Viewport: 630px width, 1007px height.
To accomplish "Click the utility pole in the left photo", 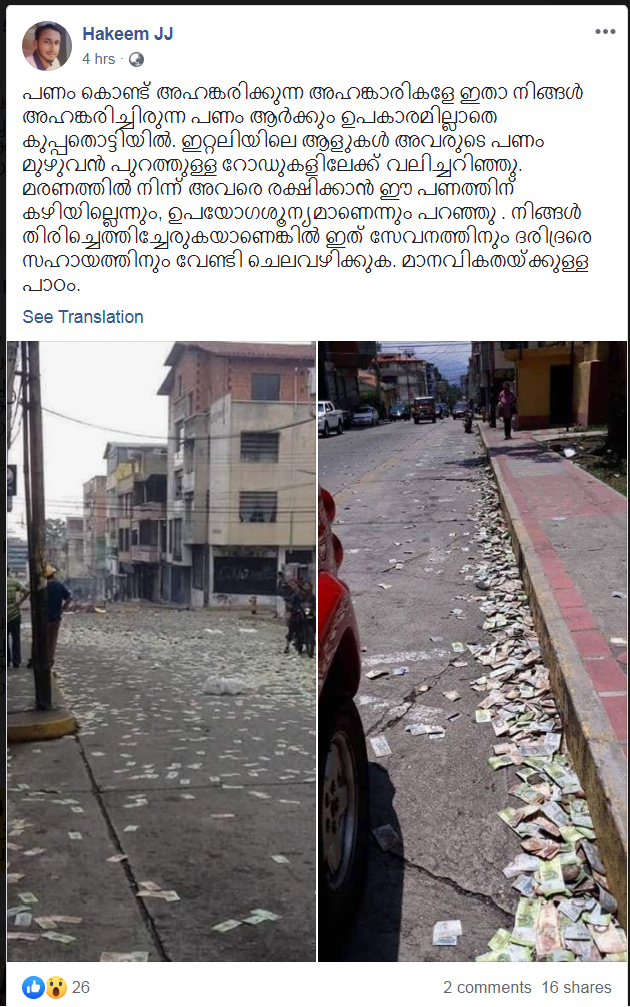I will click(x=39, y=527).
